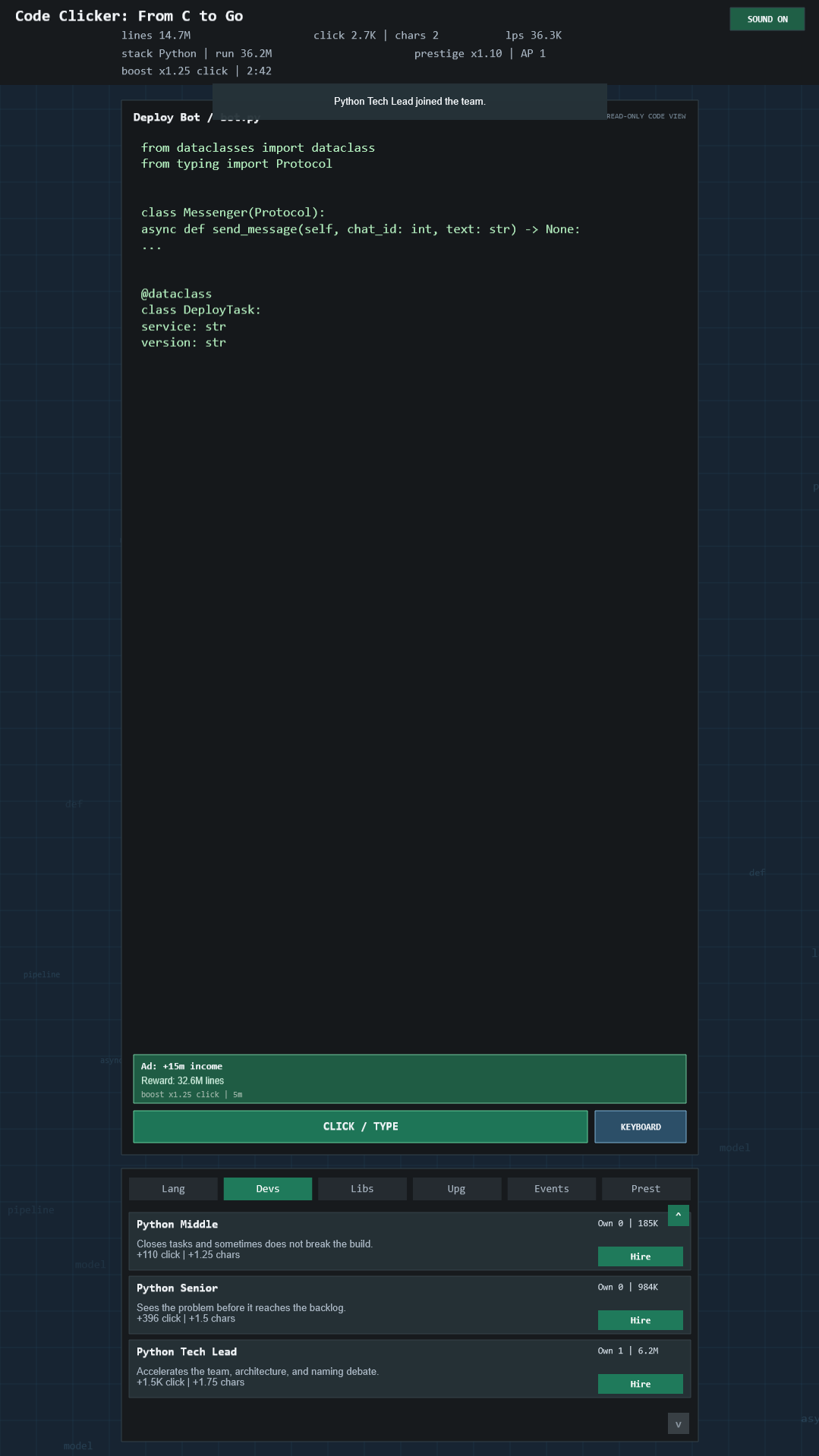Image resolution: width=819 pixels, height=1456 pixels.
Task: Click the '+110 click | +1.25 chars' stat
Action: point(188,1255)
